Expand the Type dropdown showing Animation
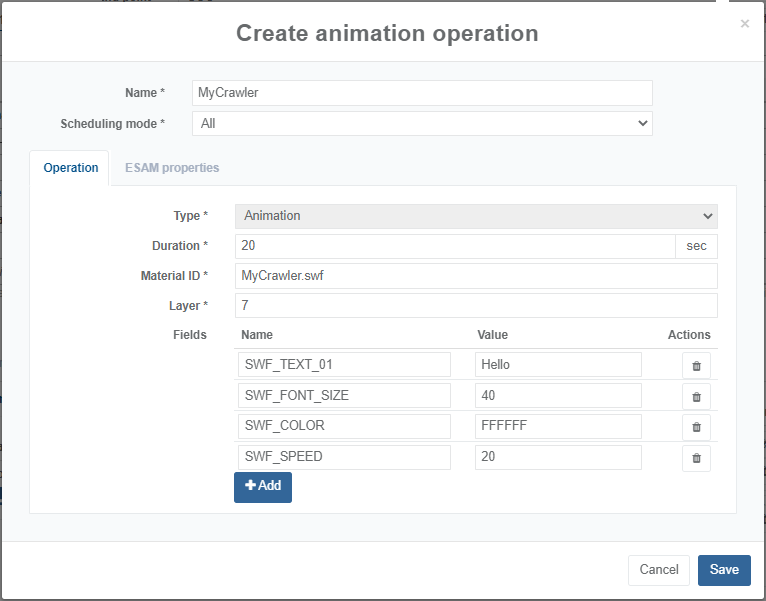766x601 pixels. tap(476, 216)
